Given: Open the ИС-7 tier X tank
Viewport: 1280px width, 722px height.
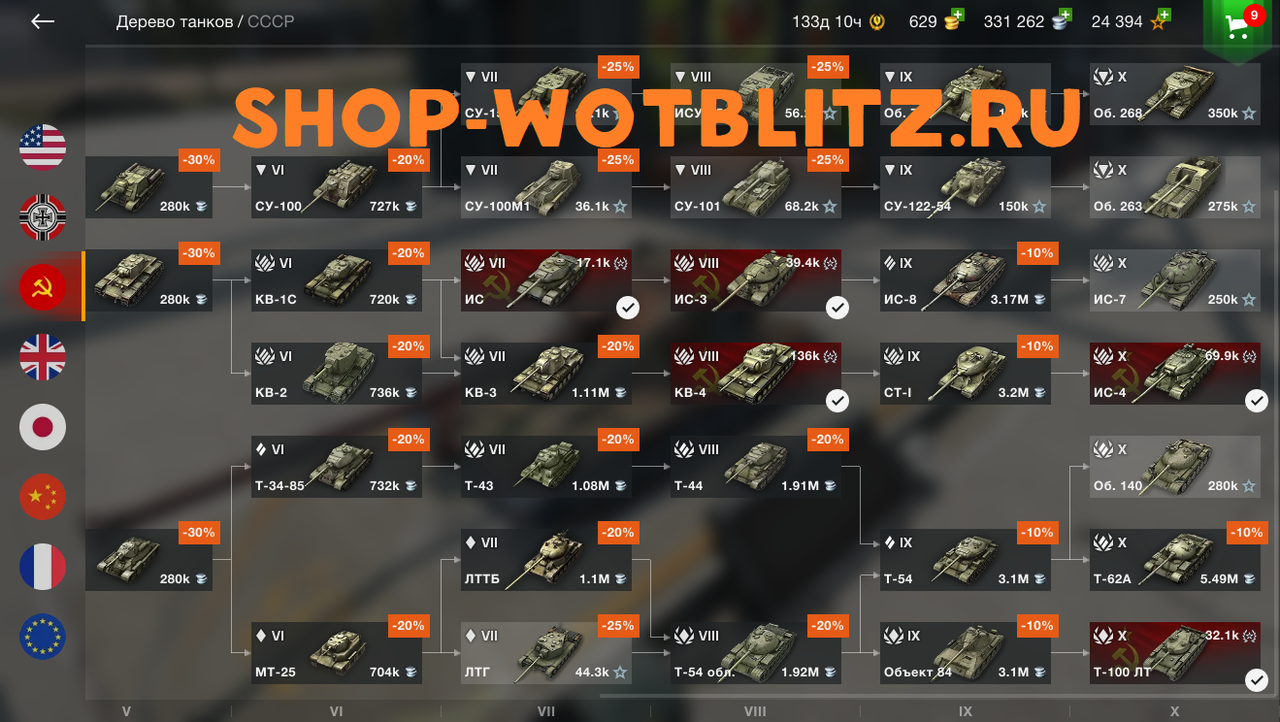Looking at the screenshot, I should coord(1176,281).
